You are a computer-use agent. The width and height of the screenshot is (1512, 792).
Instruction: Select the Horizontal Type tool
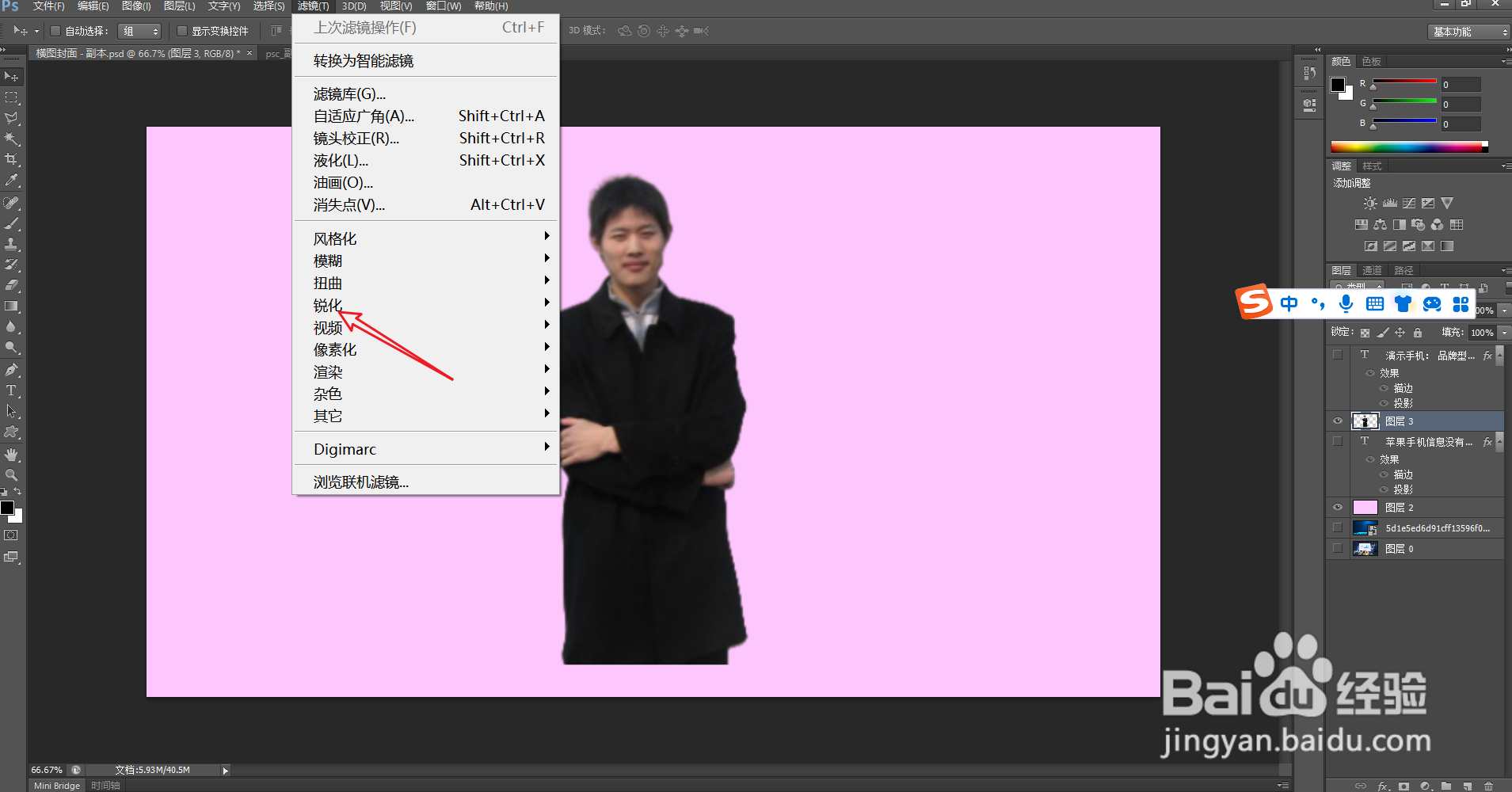12,390
